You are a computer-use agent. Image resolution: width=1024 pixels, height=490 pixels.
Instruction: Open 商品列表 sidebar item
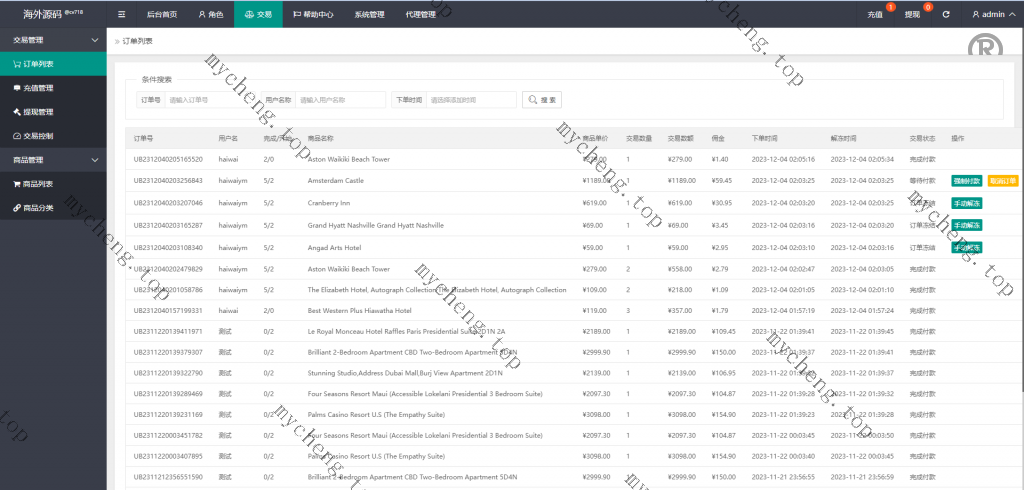(x=39, y=184)
